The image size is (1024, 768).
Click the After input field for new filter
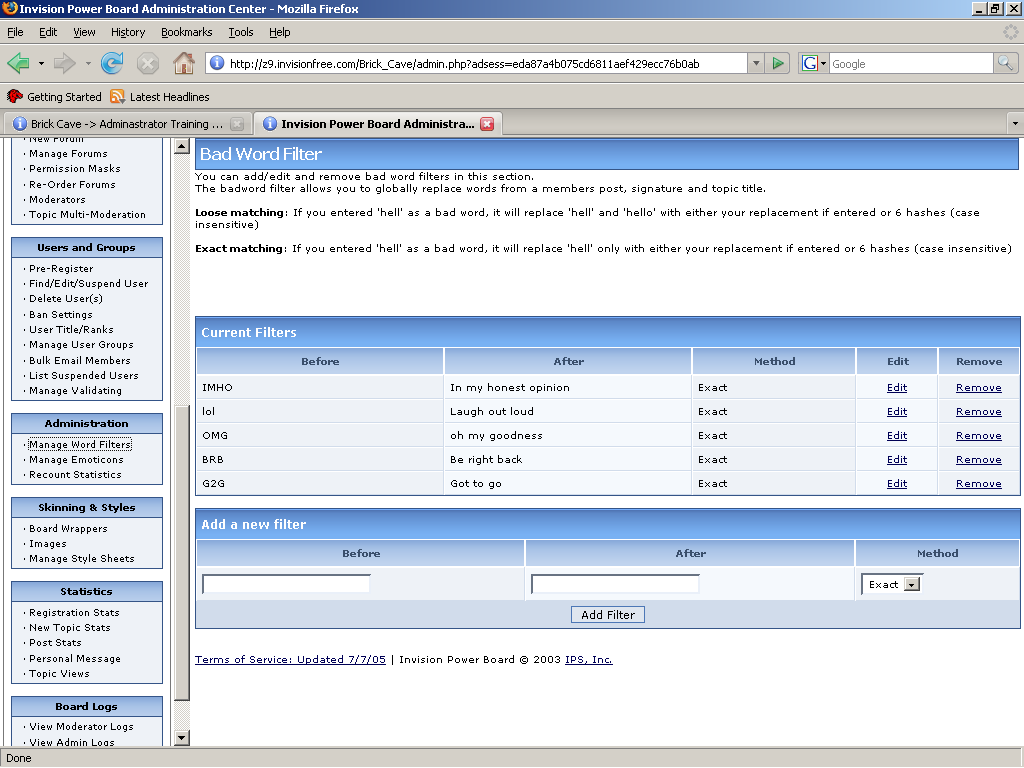pyautogui.click(x=615, y=584)
